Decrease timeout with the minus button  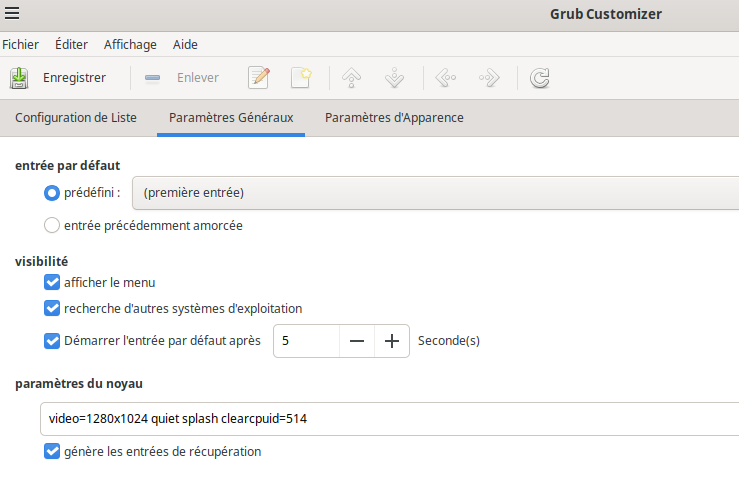coord(357,341)
